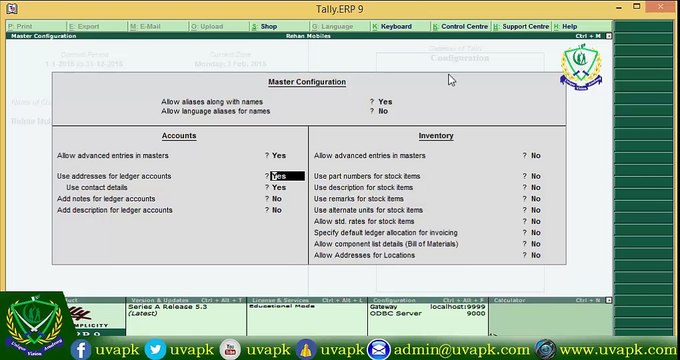Click the 'Inventory' section heading
Screen dimensions: 680x360
(436, 136)
